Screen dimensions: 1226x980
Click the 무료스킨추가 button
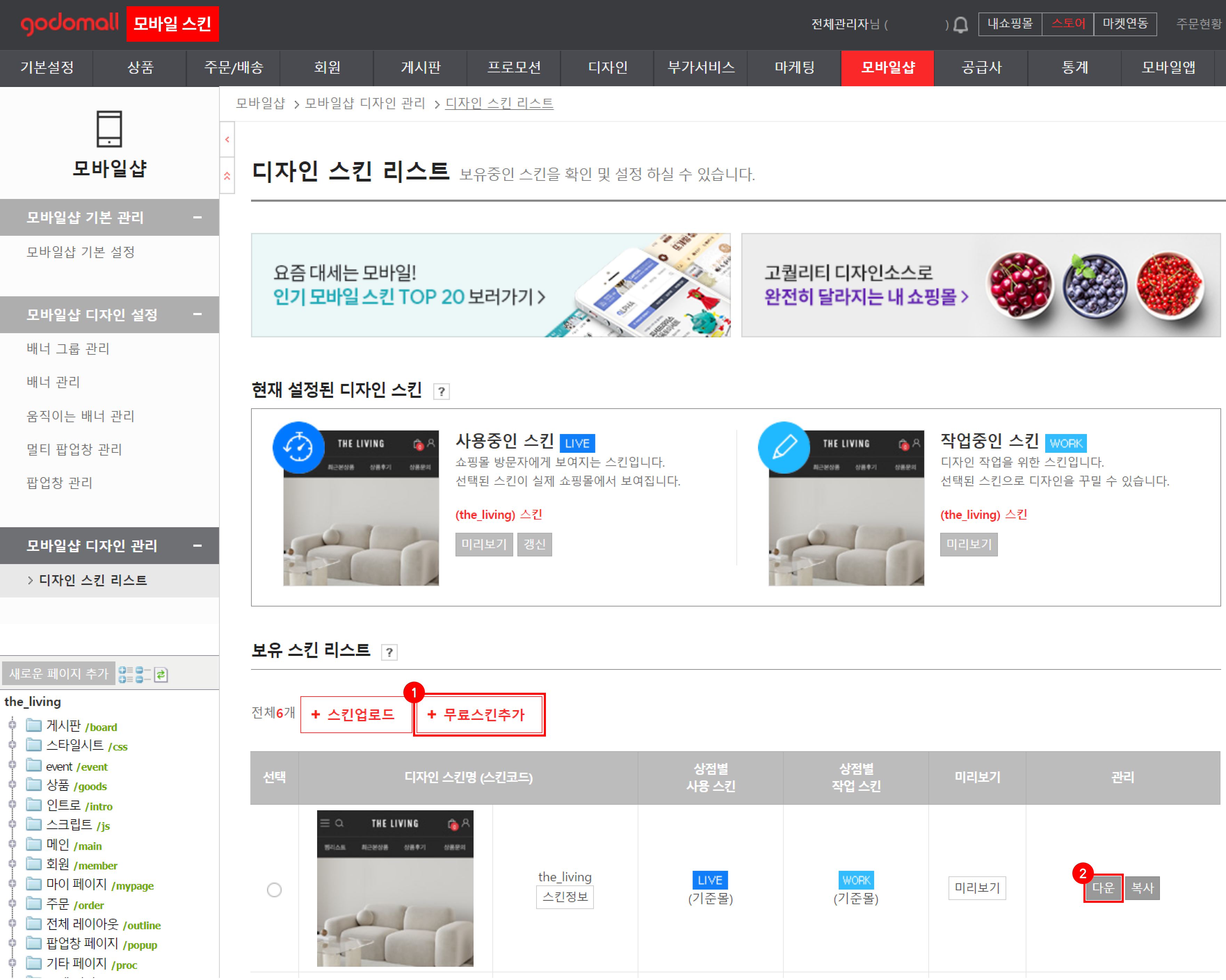479,714
